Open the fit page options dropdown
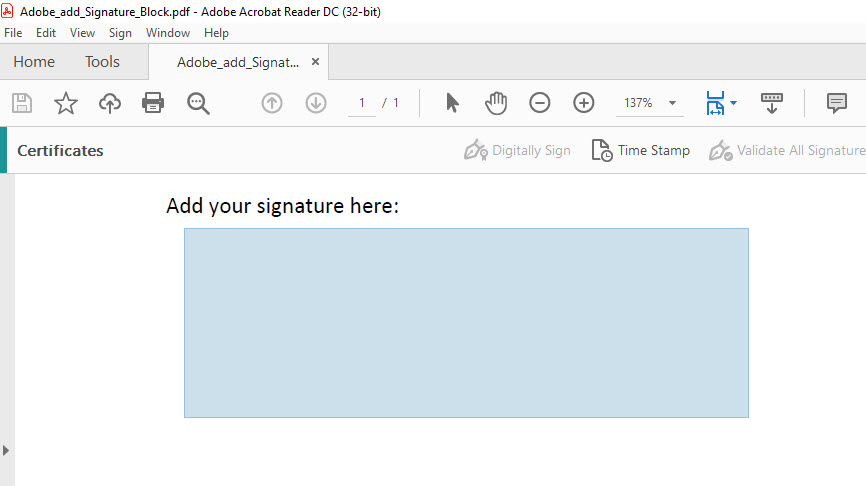This screenshot has width=866, height=486. click(x=733, y=103)
